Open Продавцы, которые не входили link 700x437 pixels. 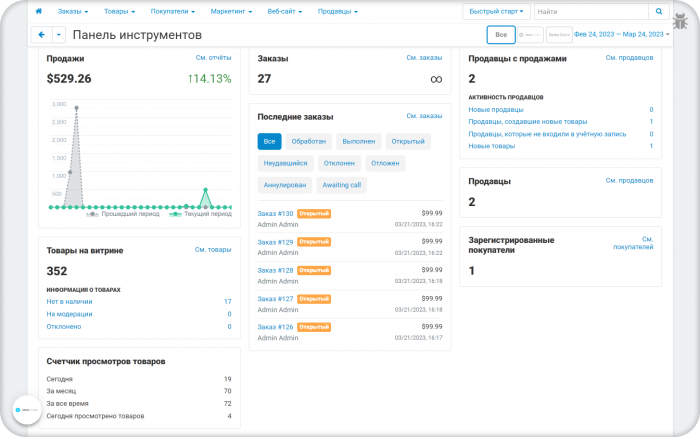(547, 134)
